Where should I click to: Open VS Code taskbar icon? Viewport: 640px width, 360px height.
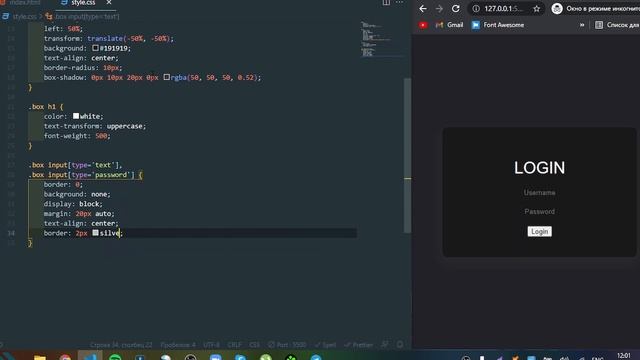point(90,356)
